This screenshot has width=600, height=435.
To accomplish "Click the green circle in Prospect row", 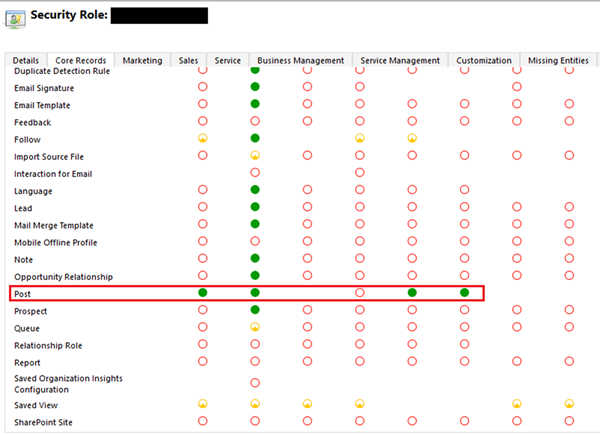I will click(255, 310).
